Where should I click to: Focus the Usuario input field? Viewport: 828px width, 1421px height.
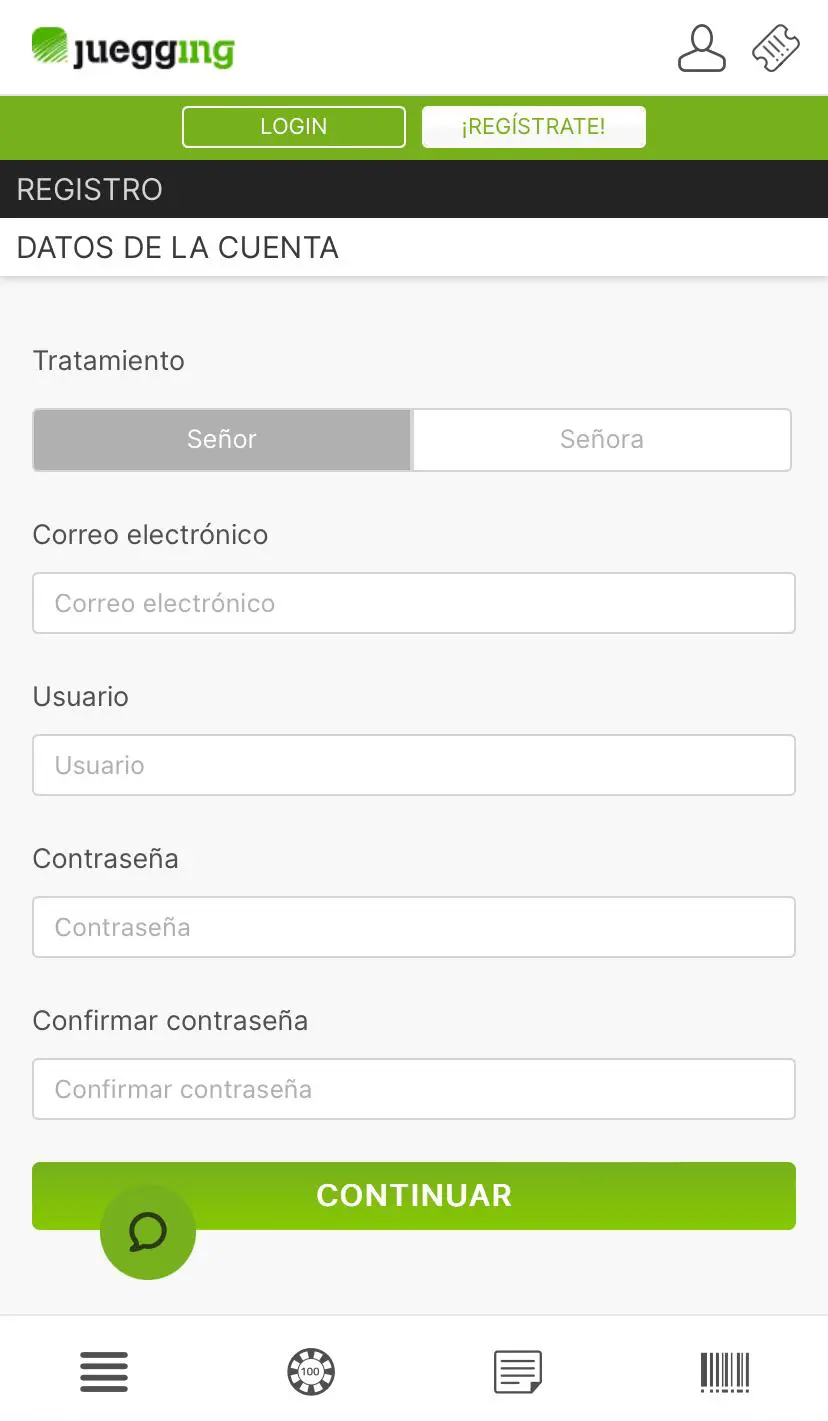point(414,765)
